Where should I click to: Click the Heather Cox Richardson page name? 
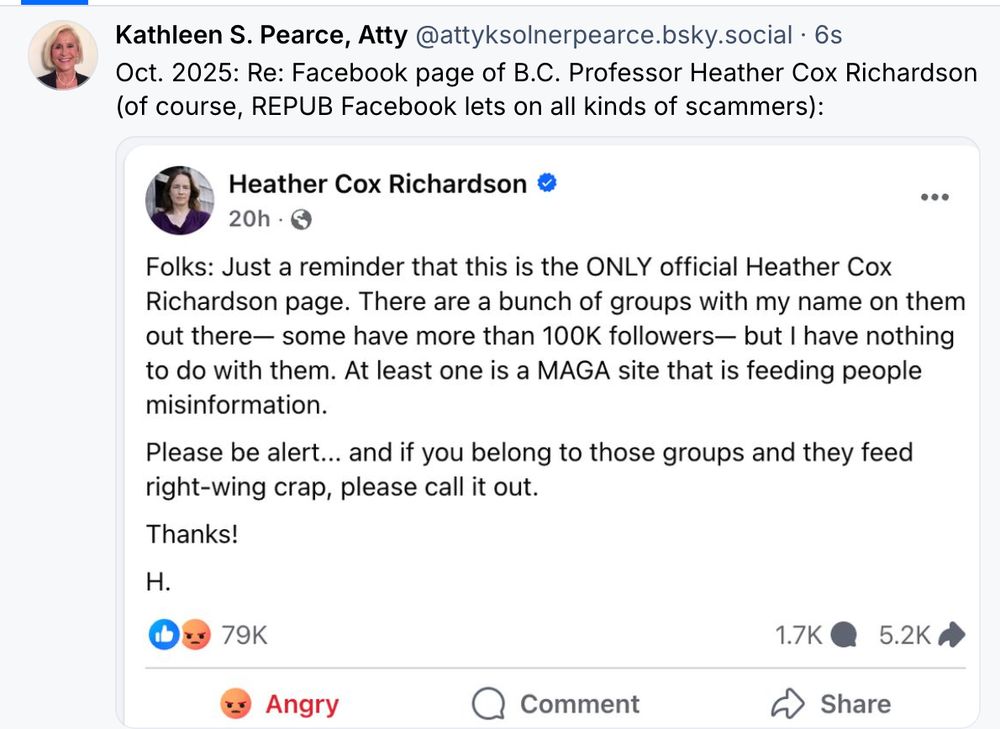coord(378,184)
